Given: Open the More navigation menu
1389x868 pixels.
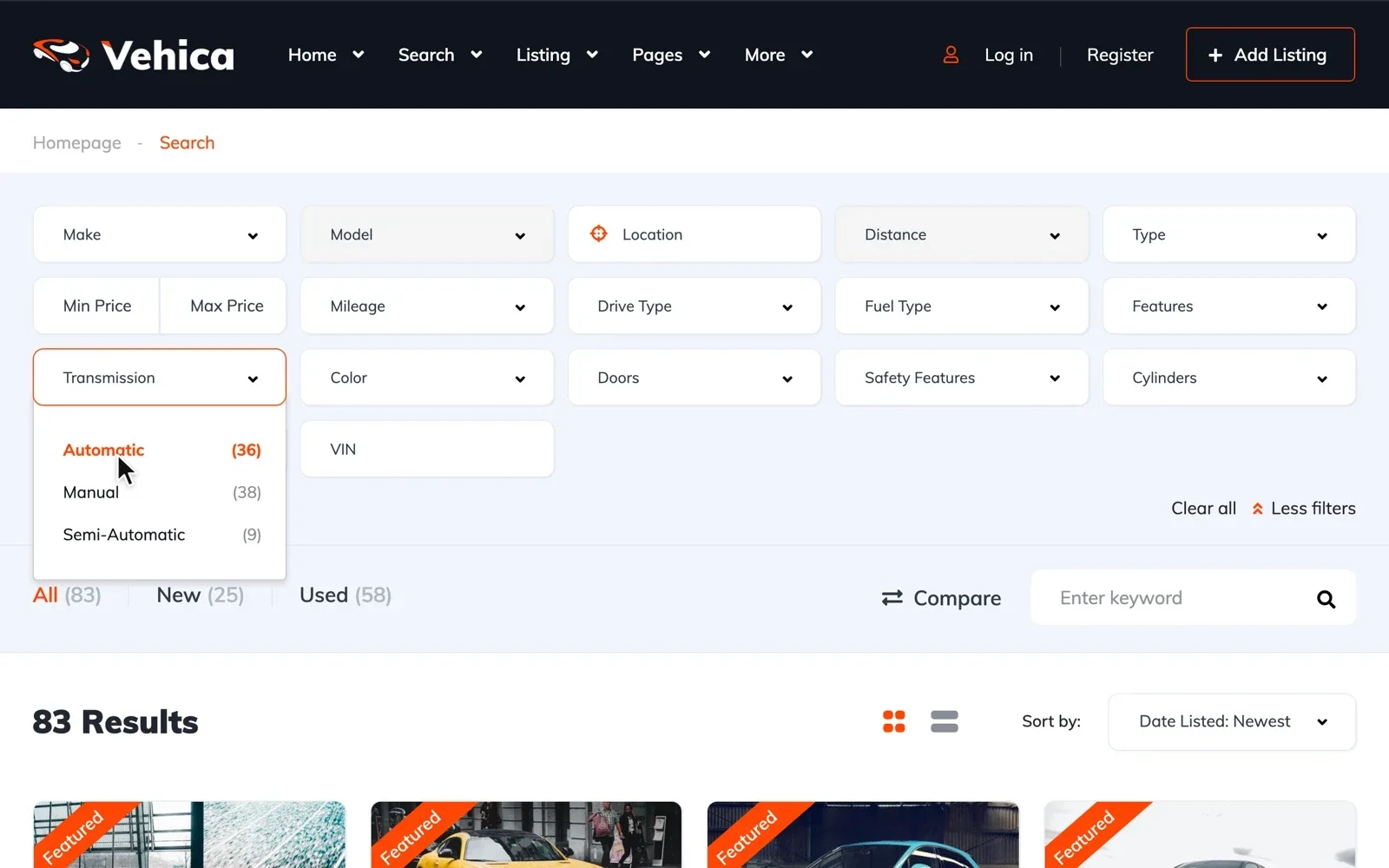Looking at the screenshot, I should (x=779, y=55).
